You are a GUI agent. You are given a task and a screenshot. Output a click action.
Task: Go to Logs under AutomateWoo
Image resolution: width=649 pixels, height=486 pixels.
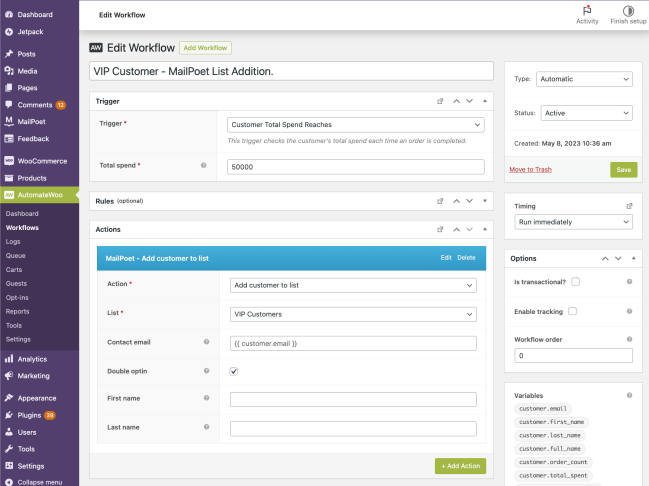pyautogui.click(x=13, y=241)
